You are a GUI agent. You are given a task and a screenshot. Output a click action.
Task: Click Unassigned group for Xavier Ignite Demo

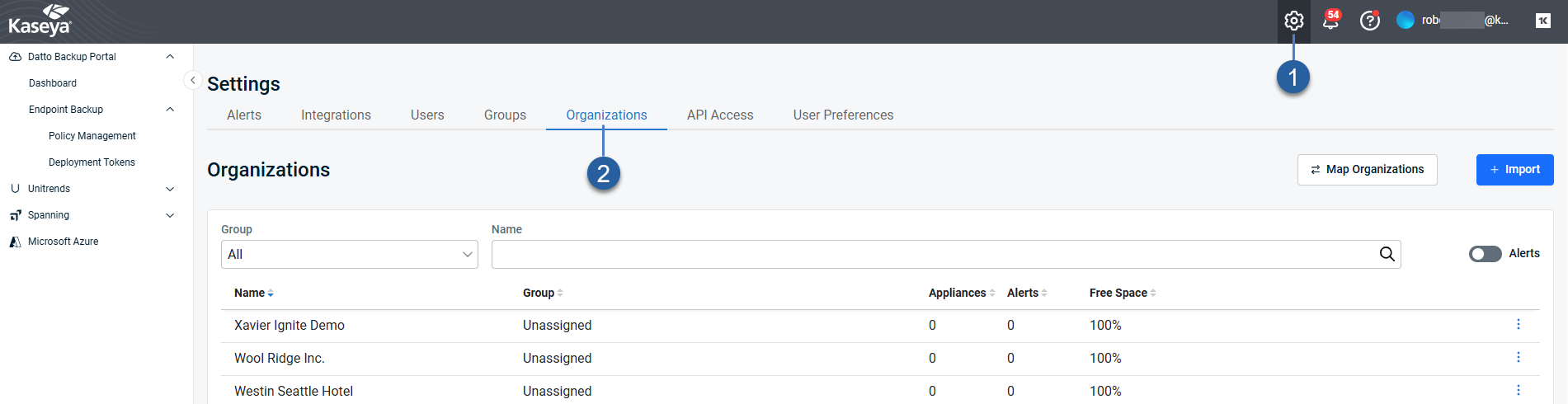(557, 326)
